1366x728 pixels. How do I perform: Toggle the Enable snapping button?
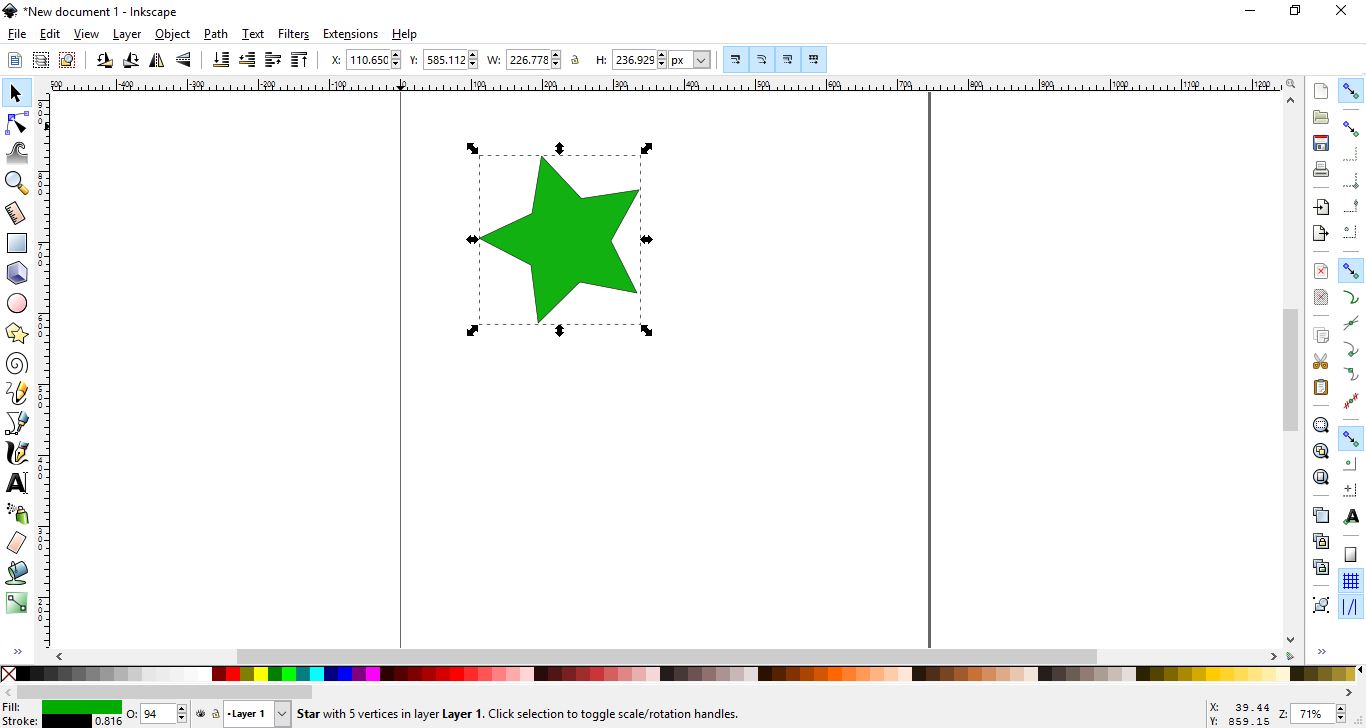(1351, 92)
